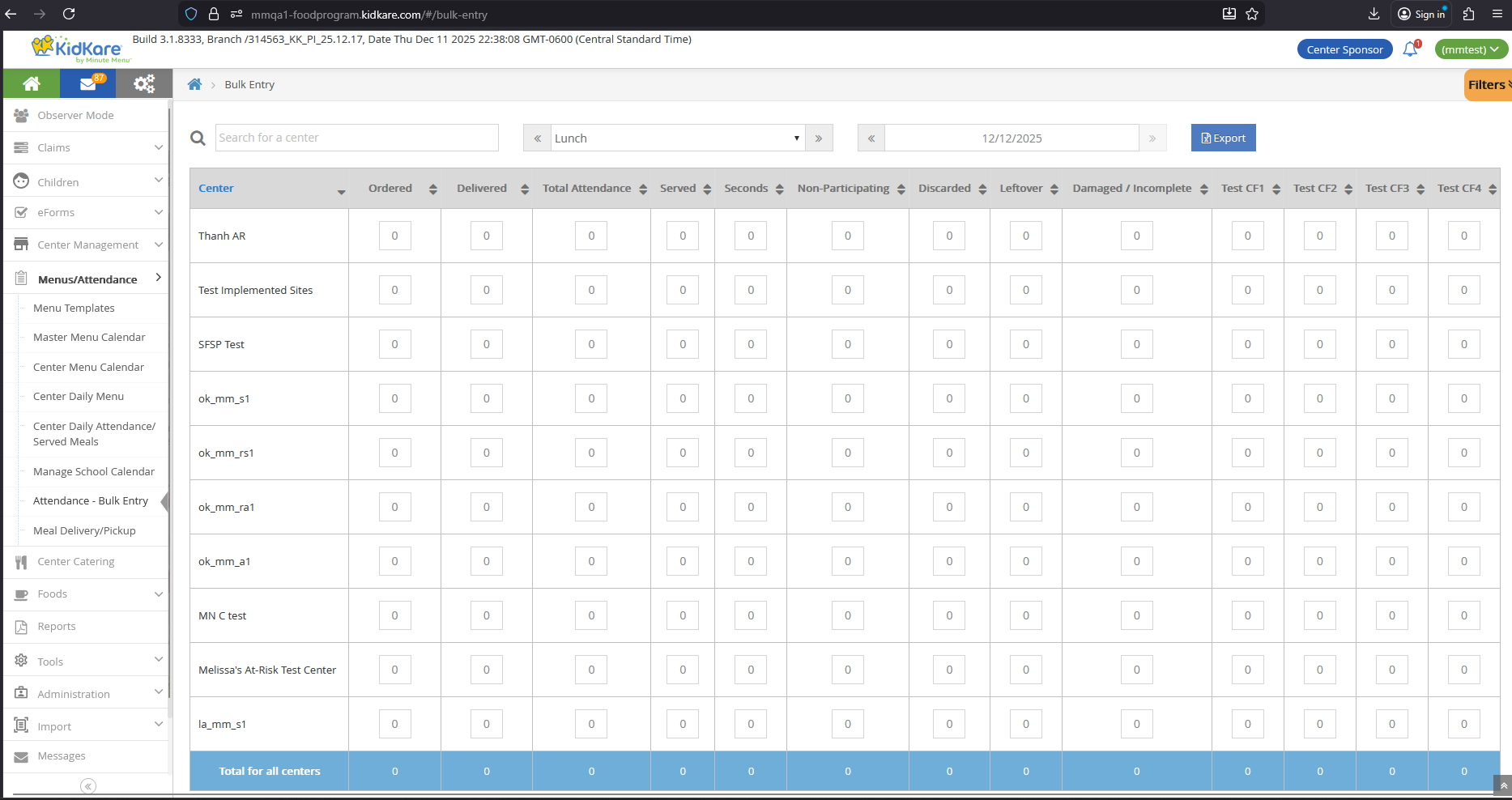Collapse the sidebar via the circular arrow icon
This screenshot has height=800, width=1512.
tap(87, 785)
